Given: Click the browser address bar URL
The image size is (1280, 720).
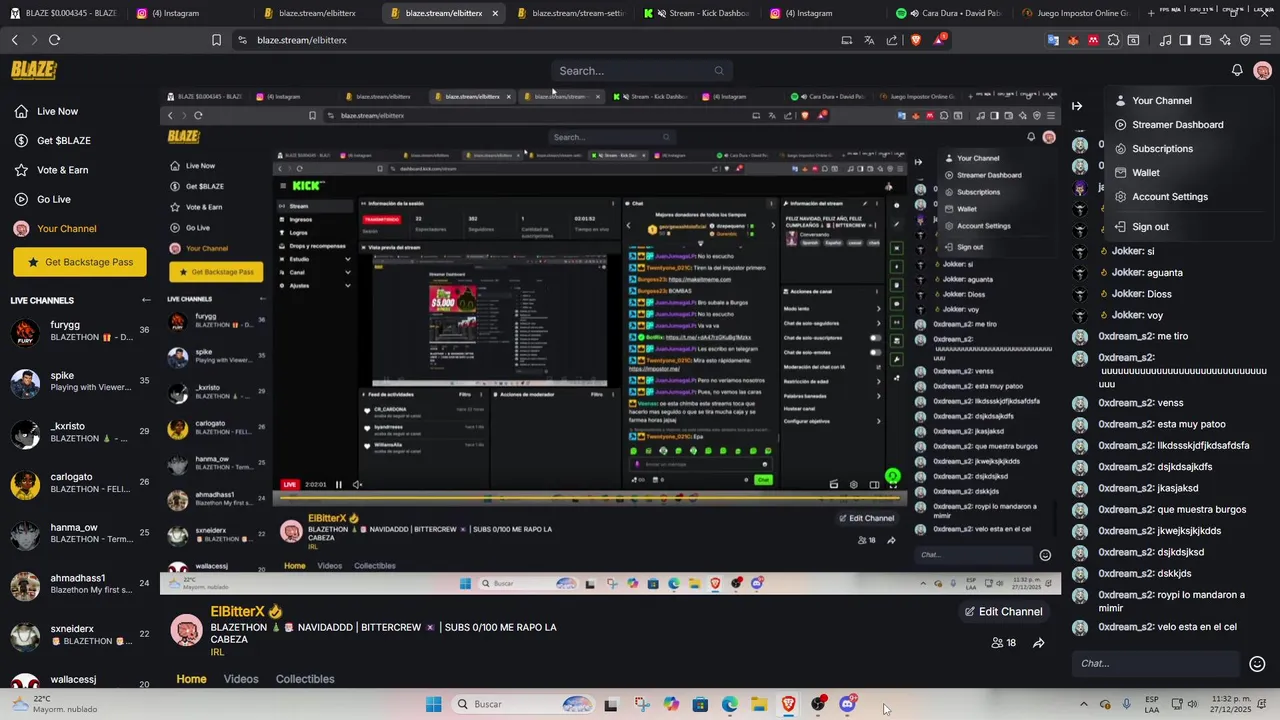Looking at the screenshot, I should [x=302, y=40].
